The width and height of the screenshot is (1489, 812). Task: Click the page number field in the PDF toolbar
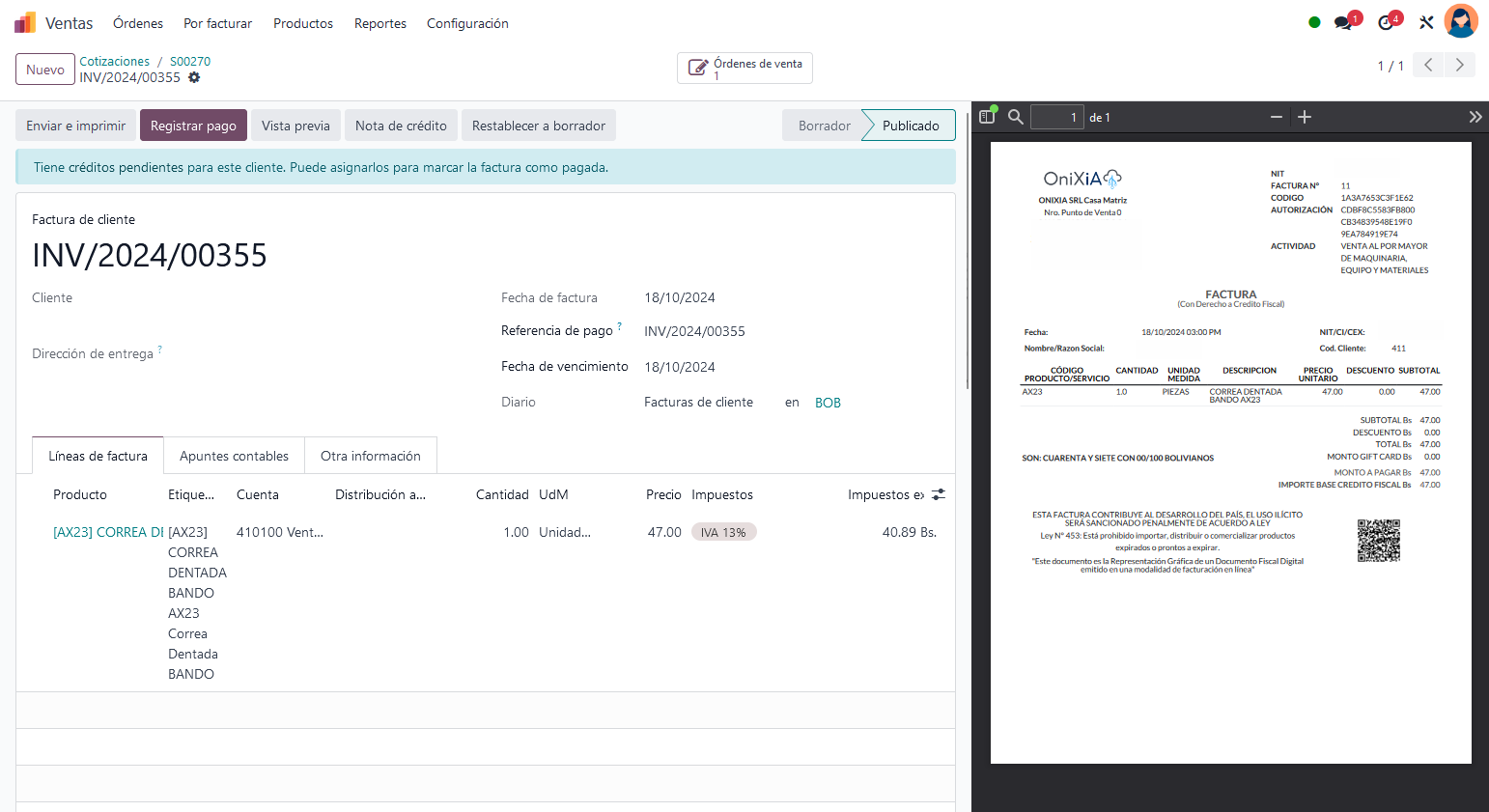click(x=1057, y=117)
